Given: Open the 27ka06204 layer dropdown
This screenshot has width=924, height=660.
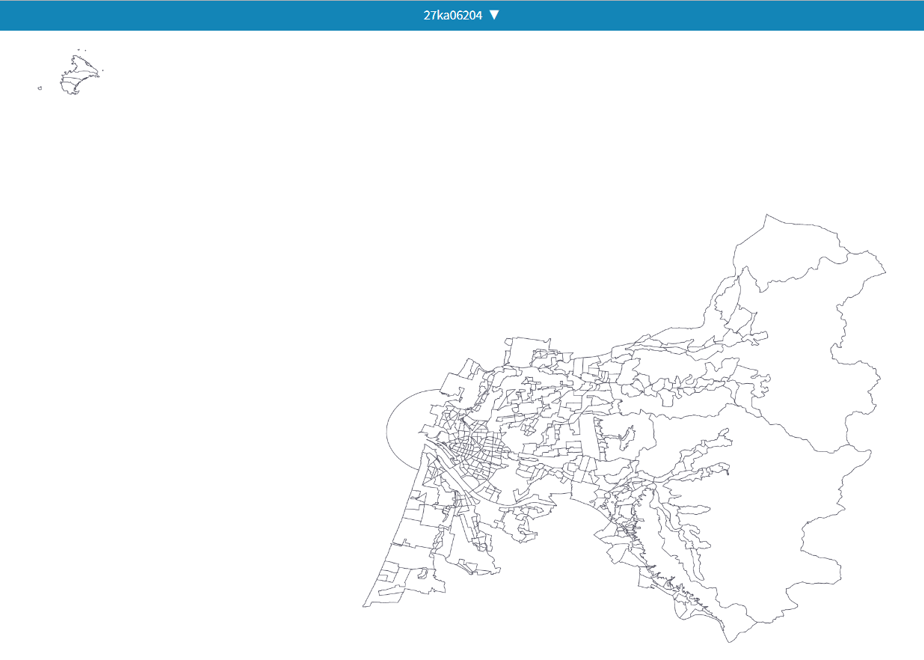Looking at the screenshot, I should pyautogui.click(x=461, y=15).
